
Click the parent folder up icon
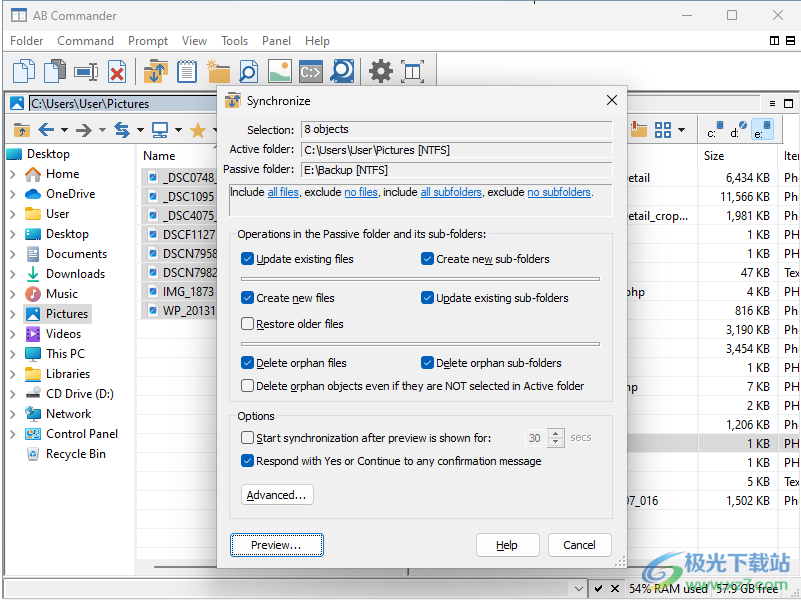pos(21,130)
